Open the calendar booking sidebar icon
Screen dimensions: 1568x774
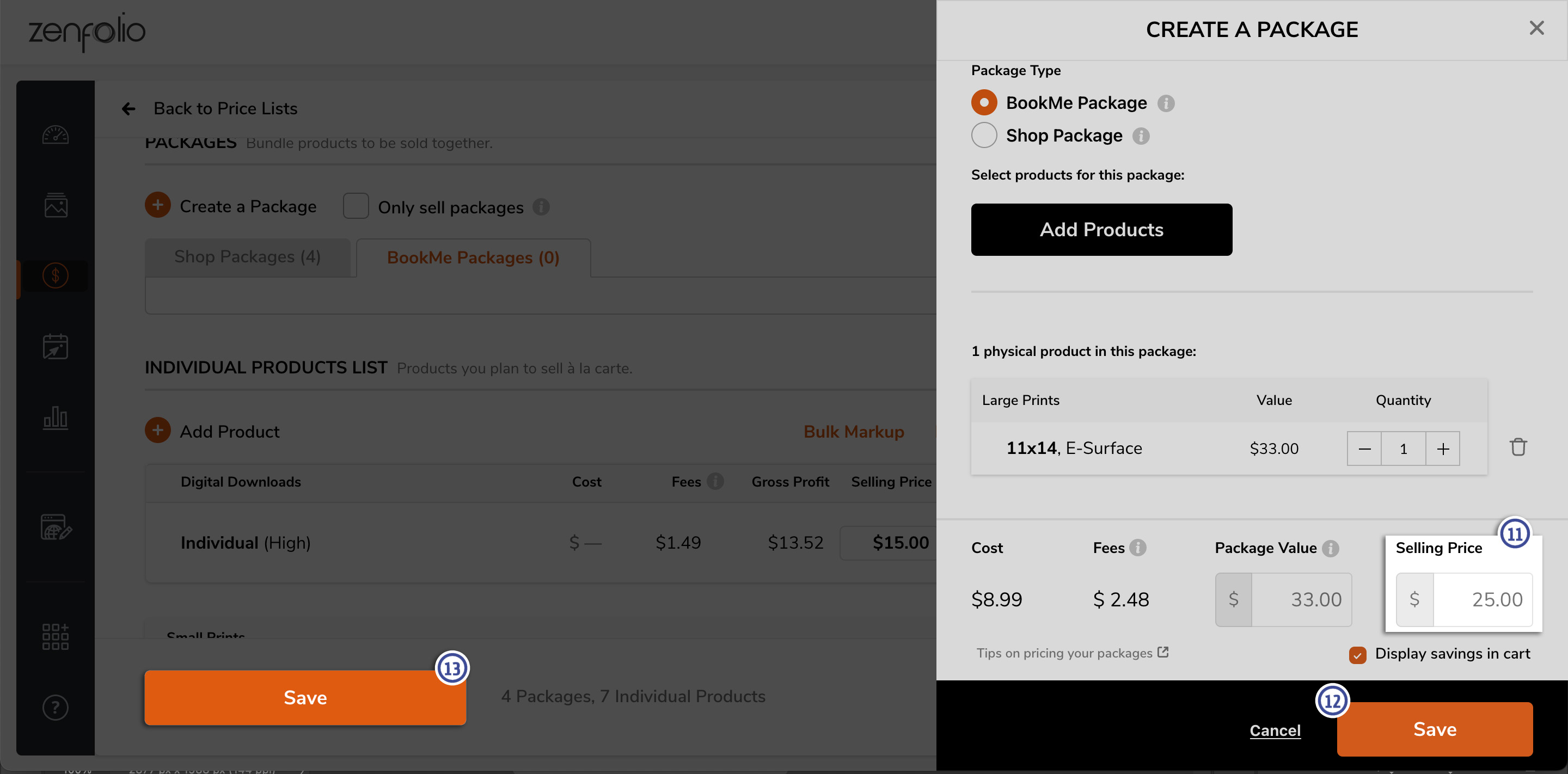pyautogui.click(x=56, y=346)
